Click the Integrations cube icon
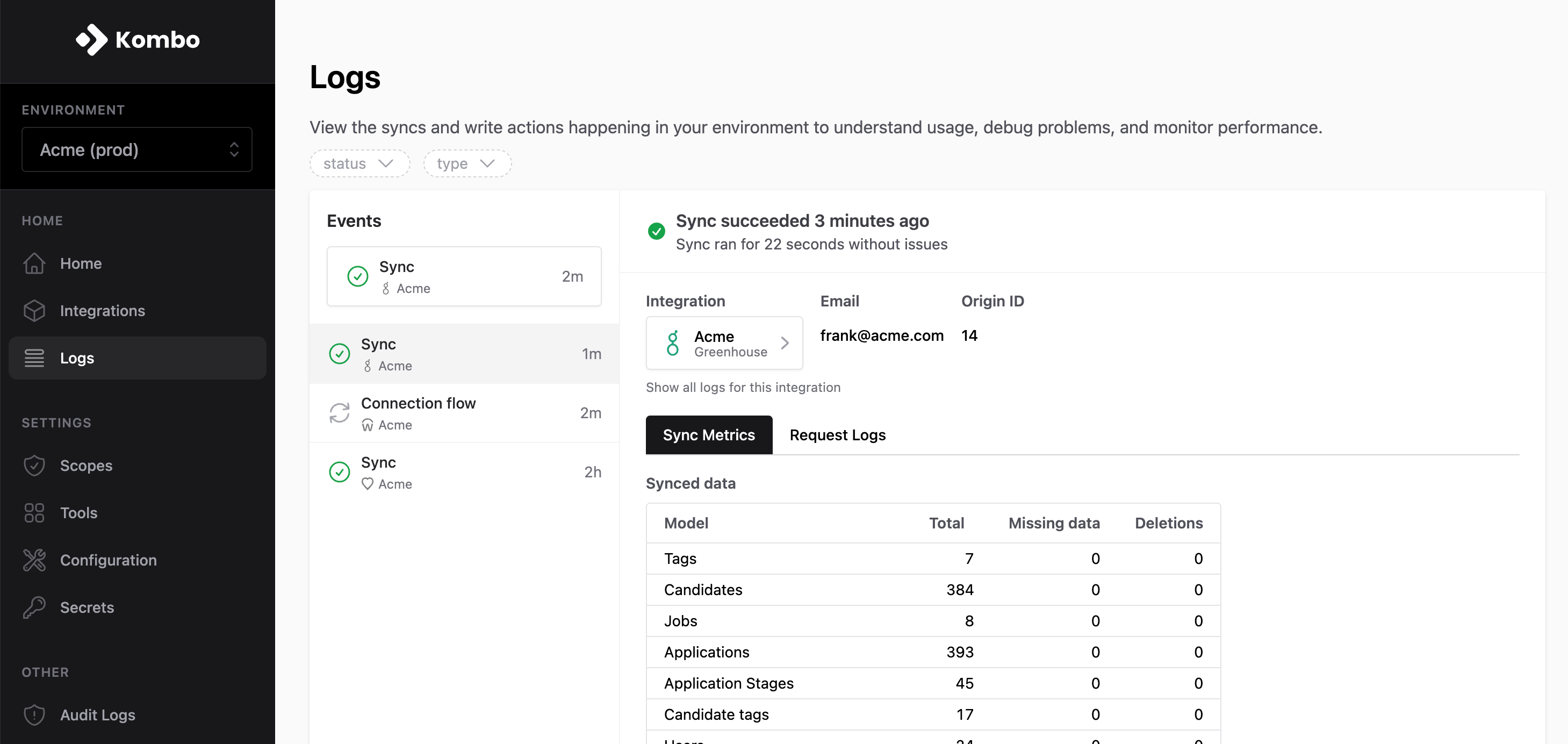 pos(34,311)
